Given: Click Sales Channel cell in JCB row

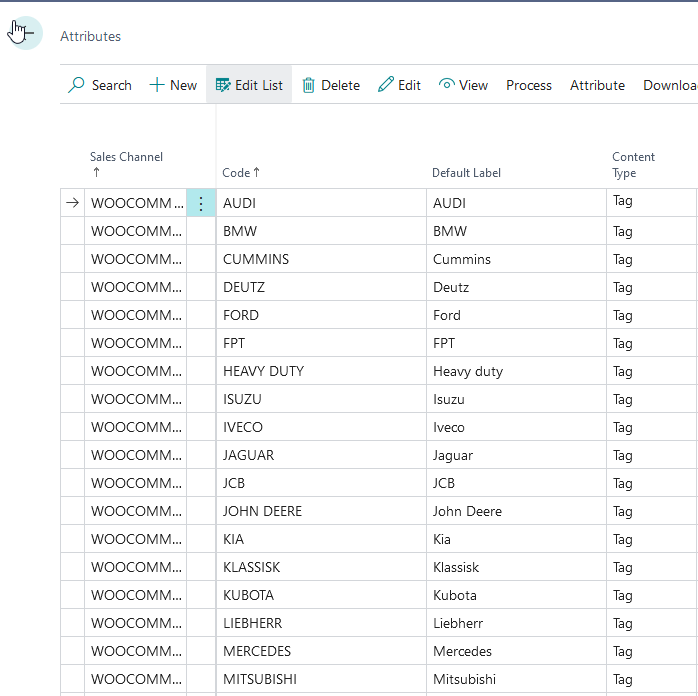Looking at the screenshot, I should tap(135, 483).
